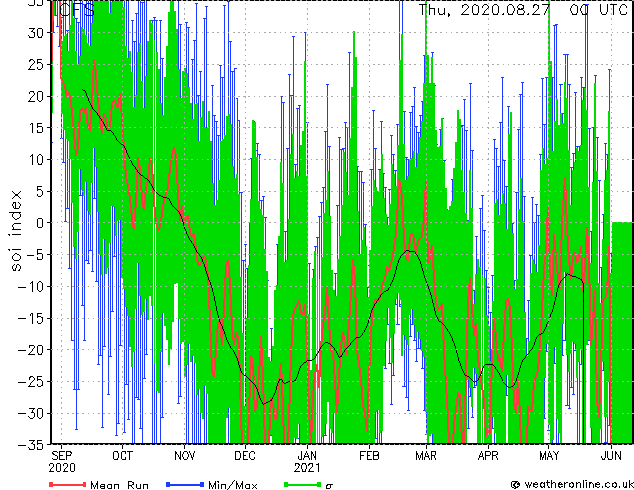Click the MAY month label
The height and width of the screenshot is (490, 634).
[549, 455]
